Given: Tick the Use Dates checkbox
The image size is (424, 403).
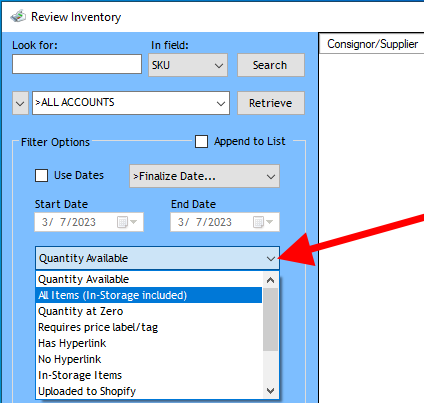Looking at the screenshot, I should point(41,175).
